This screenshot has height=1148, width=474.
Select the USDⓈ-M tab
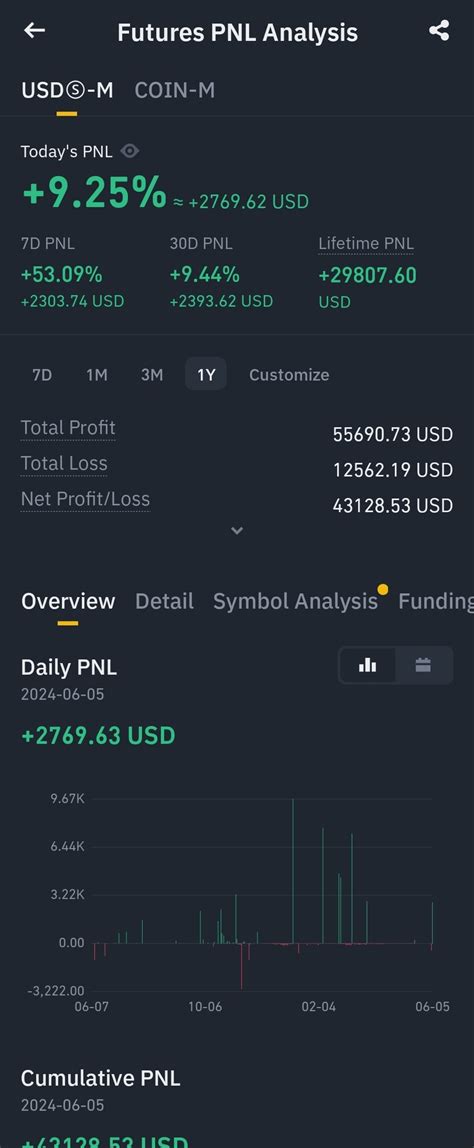point(67,90)
